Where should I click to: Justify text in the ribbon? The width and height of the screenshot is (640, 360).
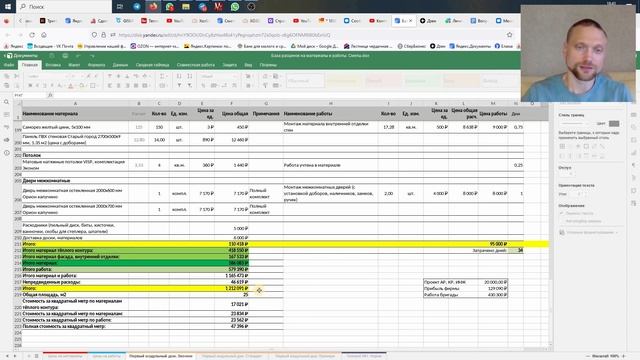(136, 86)
